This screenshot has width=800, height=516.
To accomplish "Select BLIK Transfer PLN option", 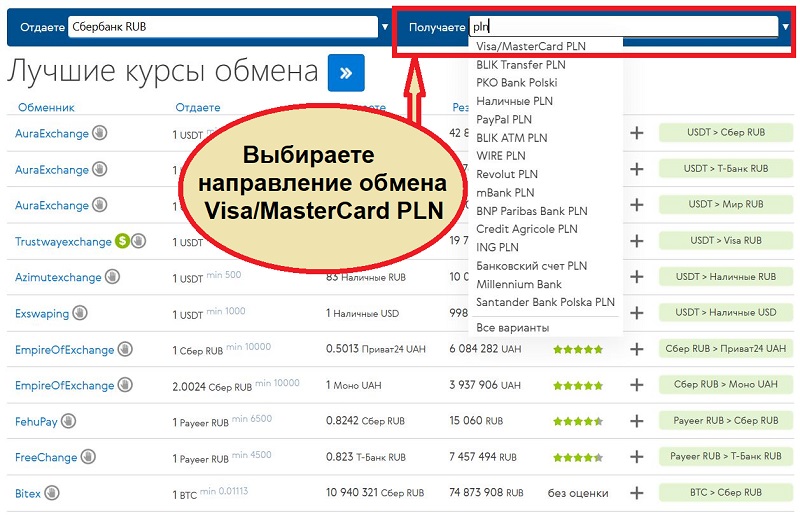I will [x=520, y=65].
